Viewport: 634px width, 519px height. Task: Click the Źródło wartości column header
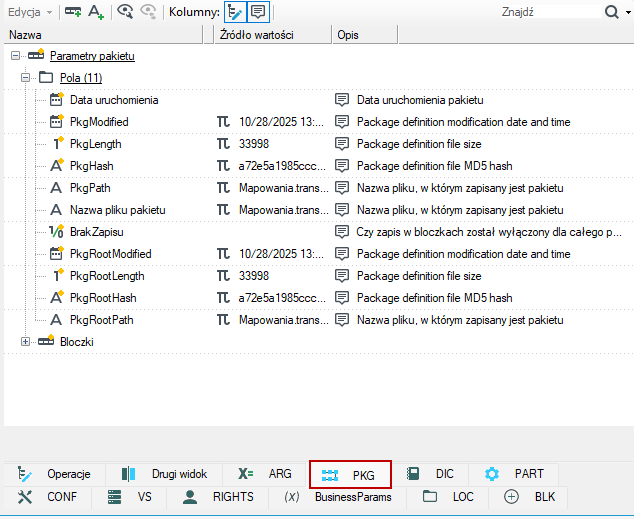pos(273,35)
